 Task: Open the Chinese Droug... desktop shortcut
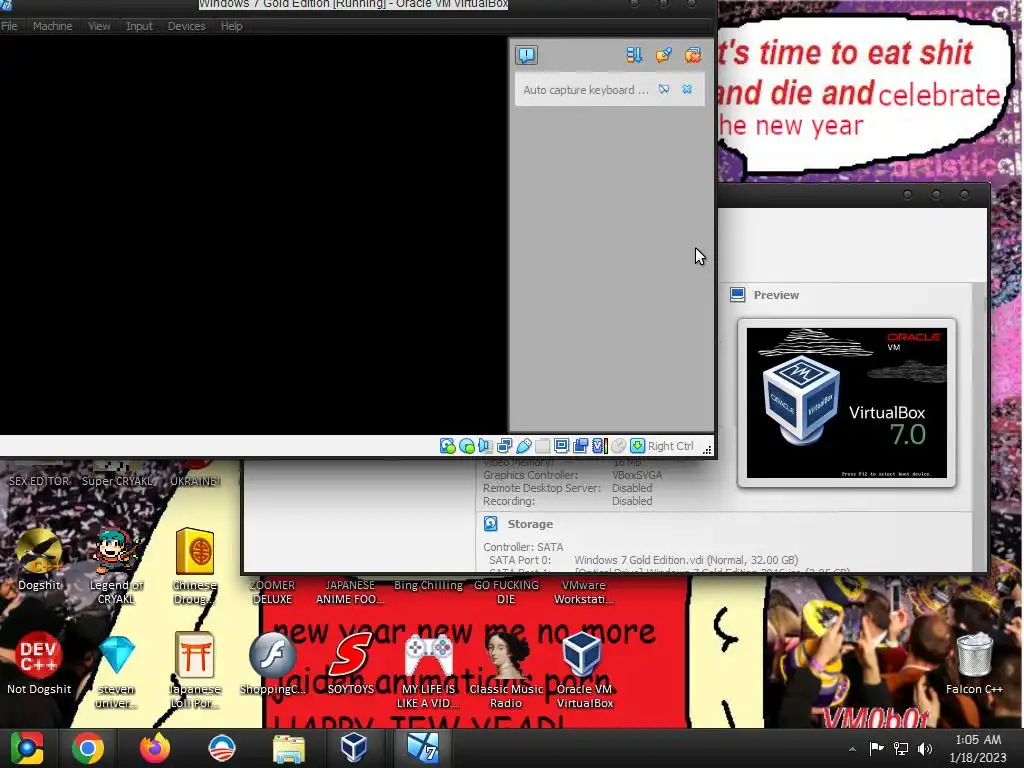pyautogui.click(x=195, y=566)
